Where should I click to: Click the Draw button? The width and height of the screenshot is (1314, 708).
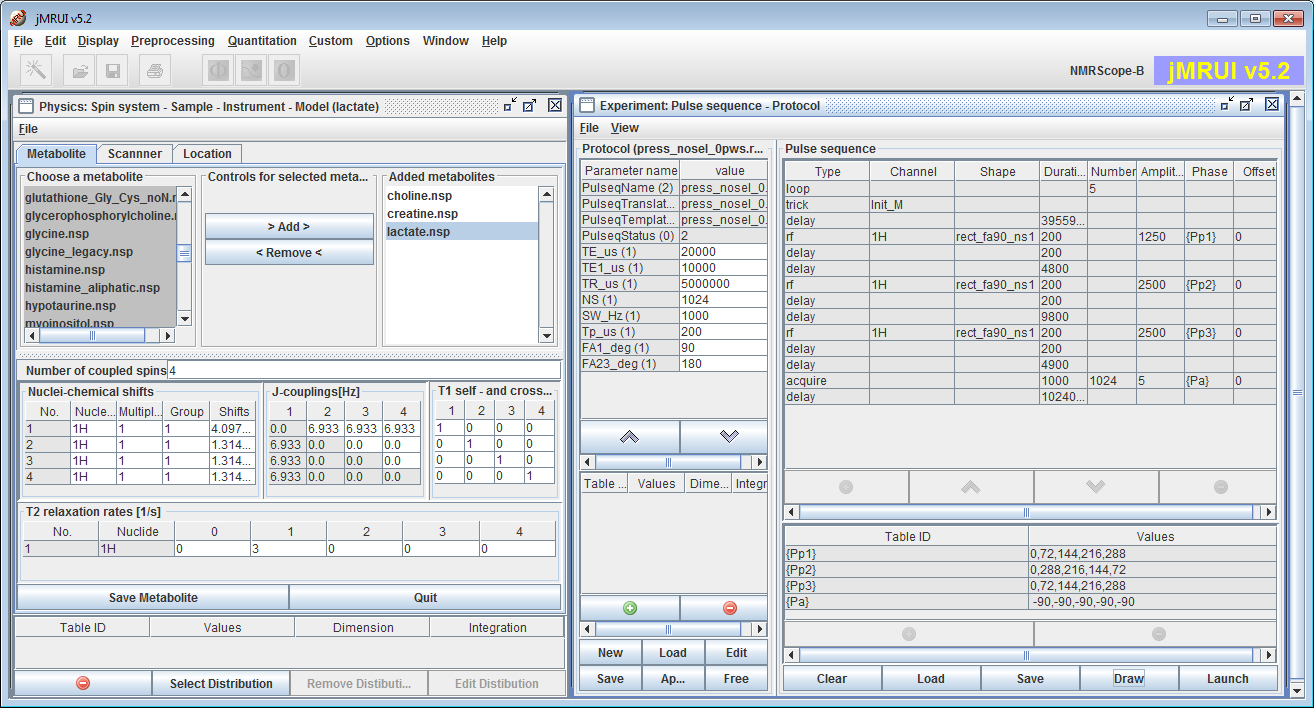pos(1128,678)
